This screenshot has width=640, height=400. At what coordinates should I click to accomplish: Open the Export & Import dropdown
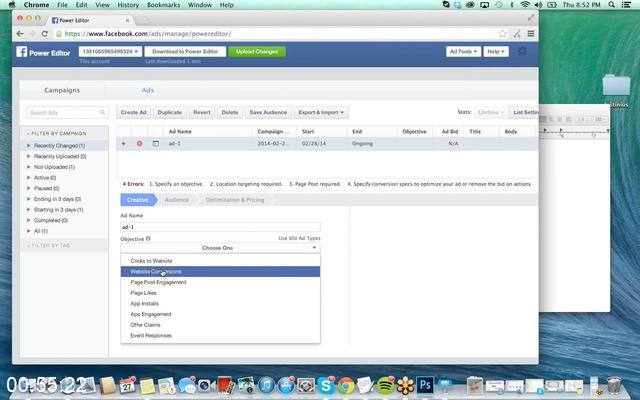[x=321, y=112]
